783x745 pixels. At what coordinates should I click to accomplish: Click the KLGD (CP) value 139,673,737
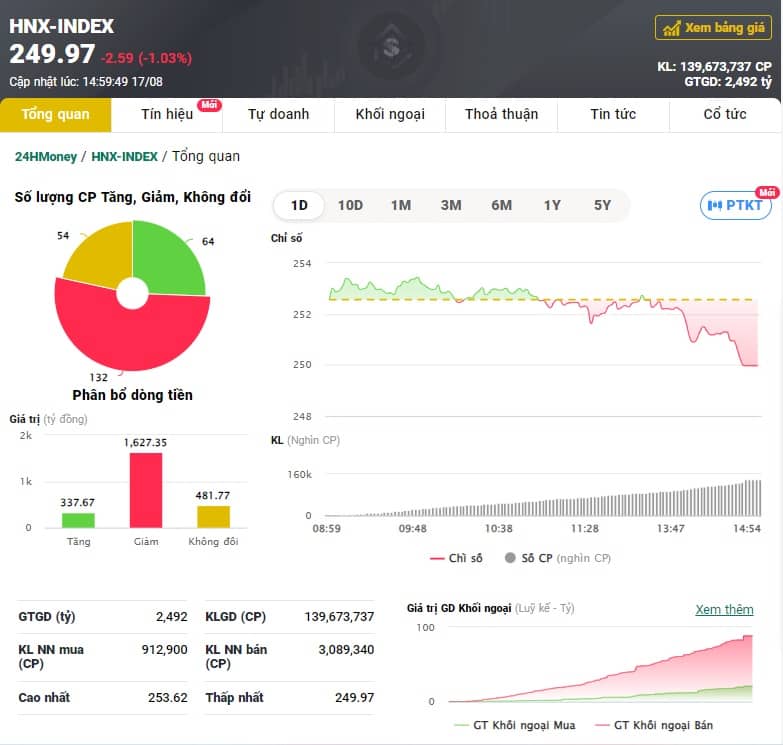pos(339,617)
